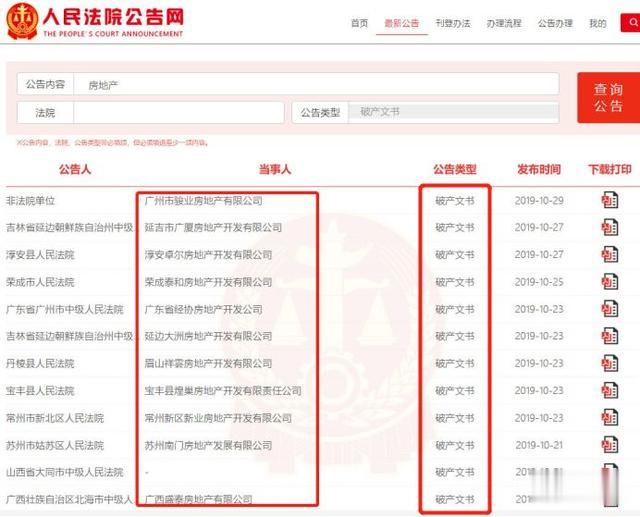This screenshot has height=517, width=640.
Task: Click 公告类型 column header
Action: (455, 169)
